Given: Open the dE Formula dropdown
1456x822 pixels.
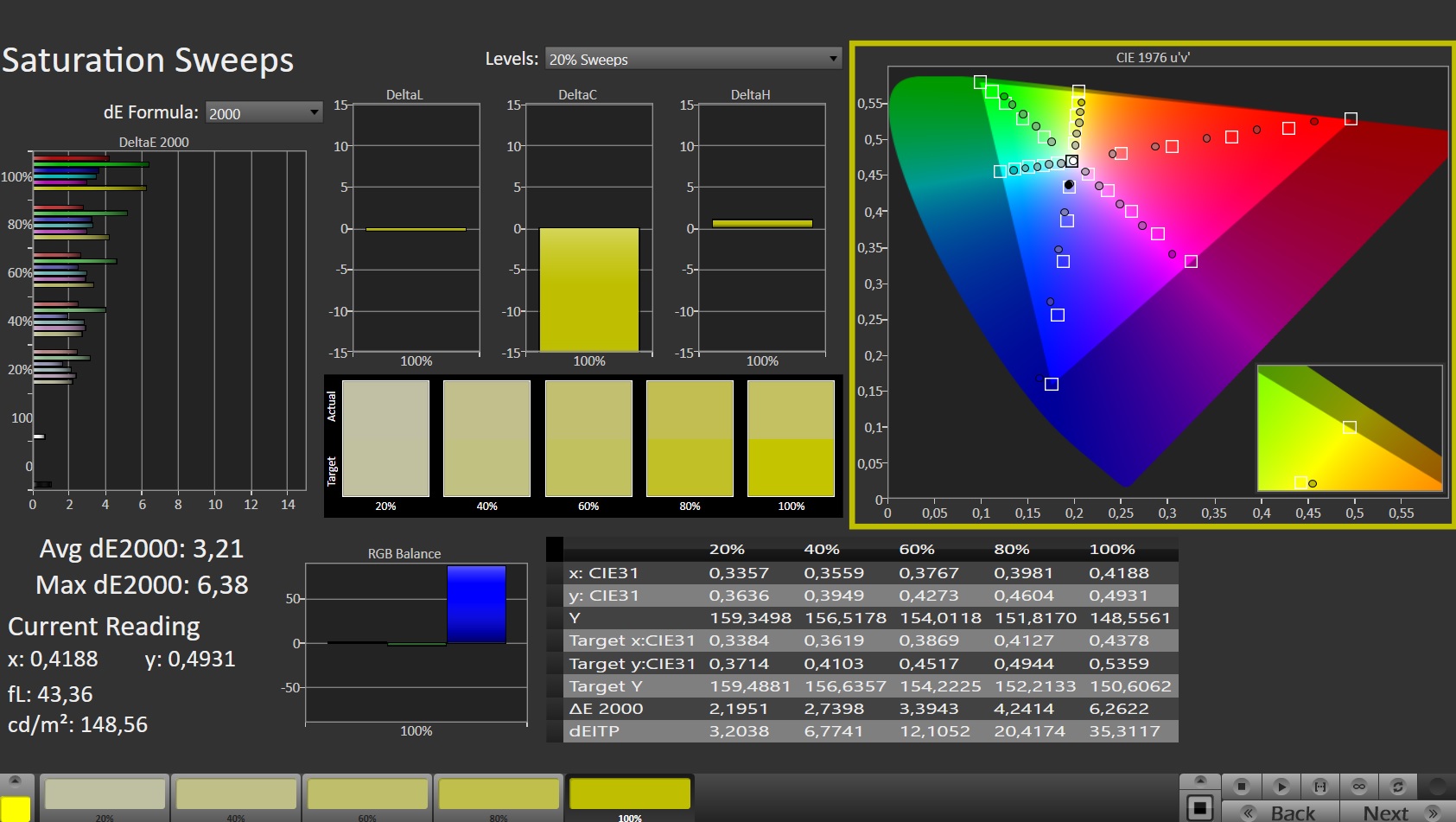Looking at the screenshot, I should tap(264, 113).
